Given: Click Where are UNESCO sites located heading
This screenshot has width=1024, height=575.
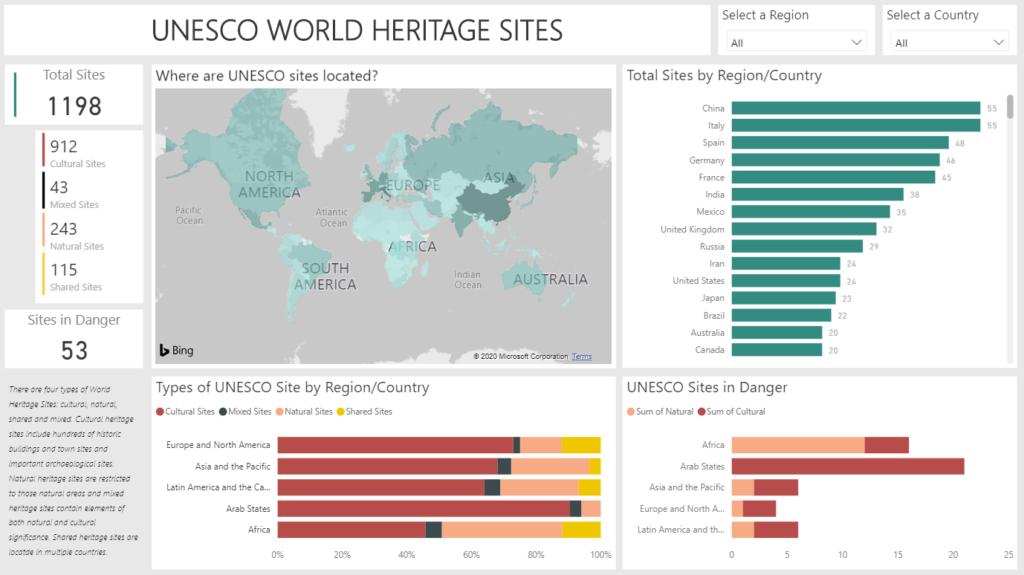Looking at the screenshot, I should [266, 76].
